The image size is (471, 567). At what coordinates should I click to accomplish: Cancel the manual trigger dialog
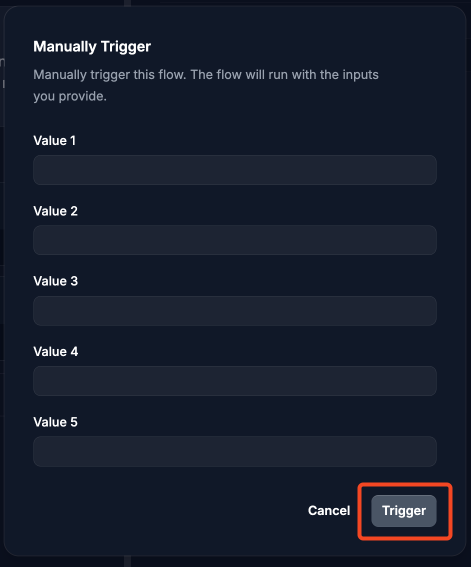click(x=329, y=511)
